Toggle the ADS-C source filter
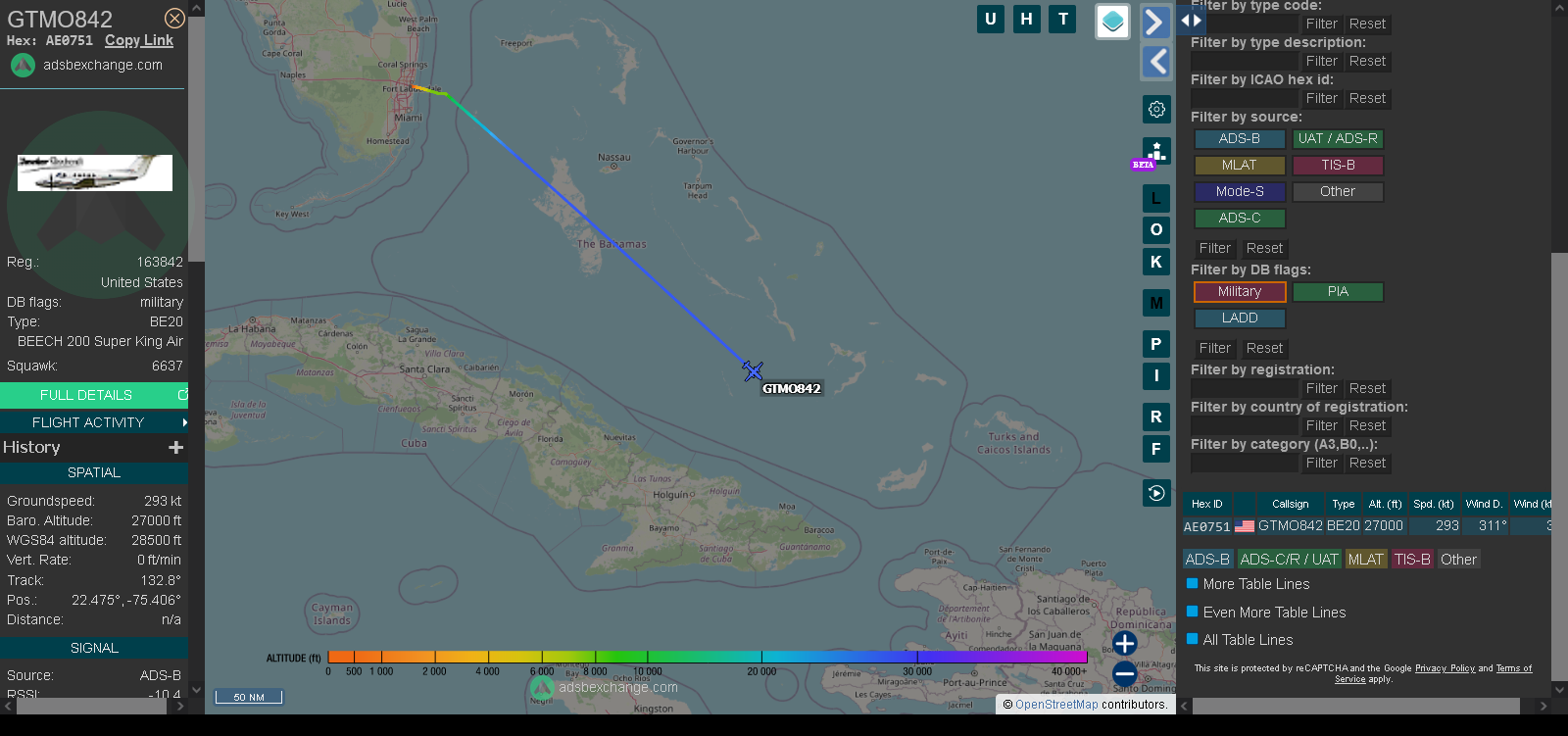Viewport: 1568px width, 736px height. coord(1240,219)
